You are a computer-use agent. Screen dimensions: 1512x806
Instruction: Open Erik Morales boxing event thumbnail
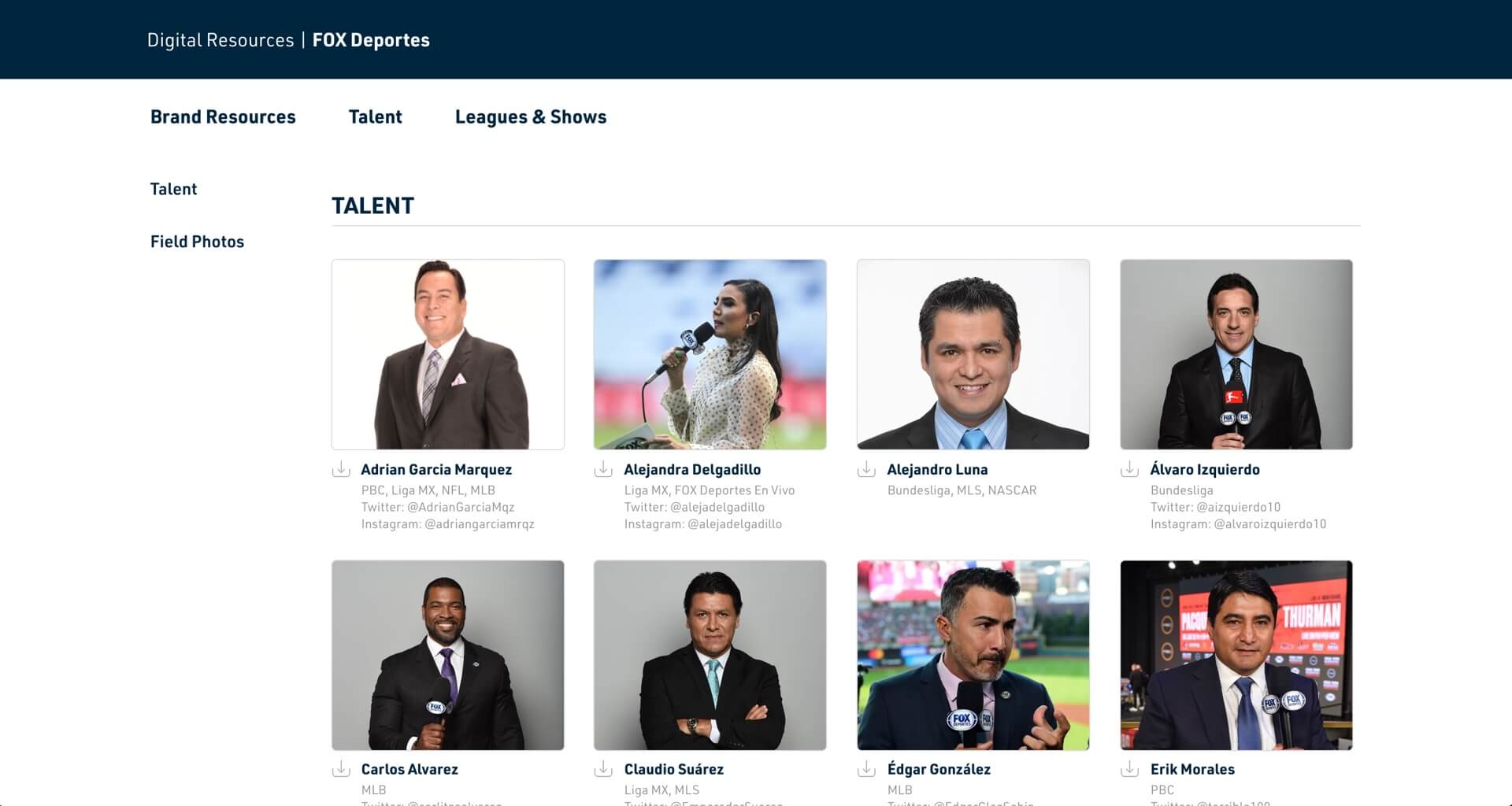[1236, 655]
